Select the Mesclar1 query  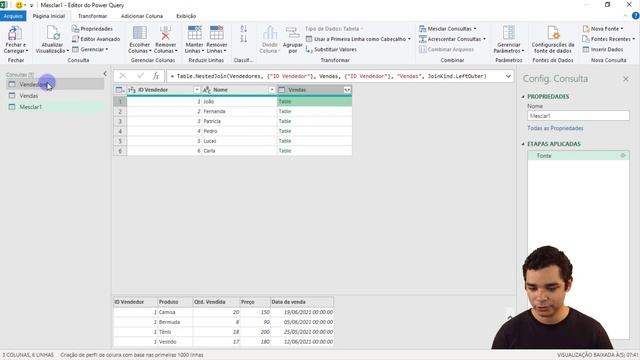coord(55,107)
